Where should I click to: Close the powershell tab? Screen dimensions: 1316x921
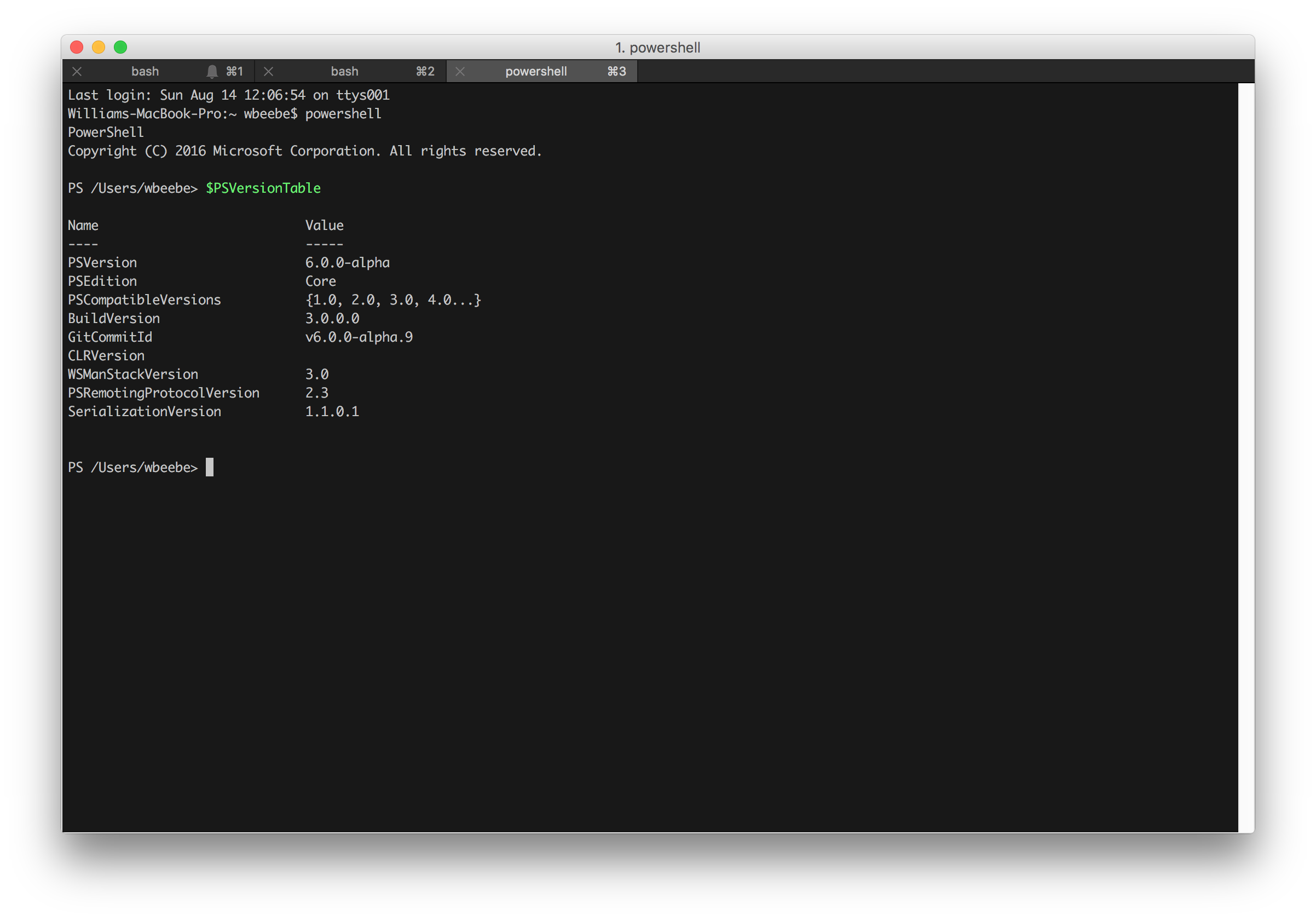coord(460,72)
